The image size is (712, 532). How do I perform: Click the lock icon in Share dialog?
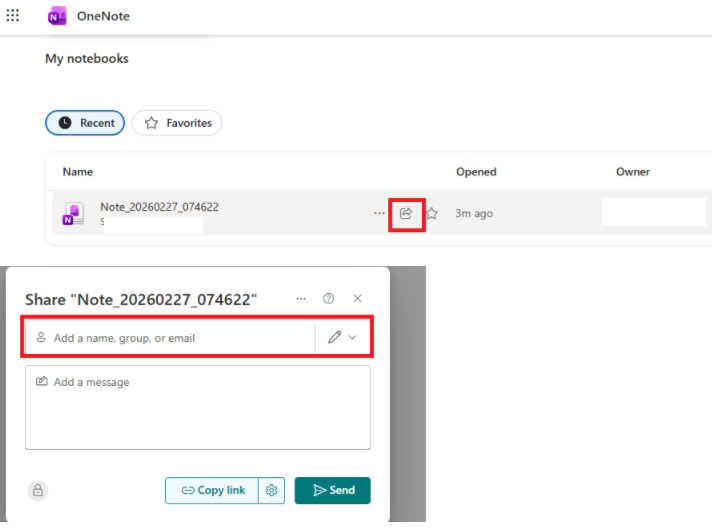[x=38, y=490]
